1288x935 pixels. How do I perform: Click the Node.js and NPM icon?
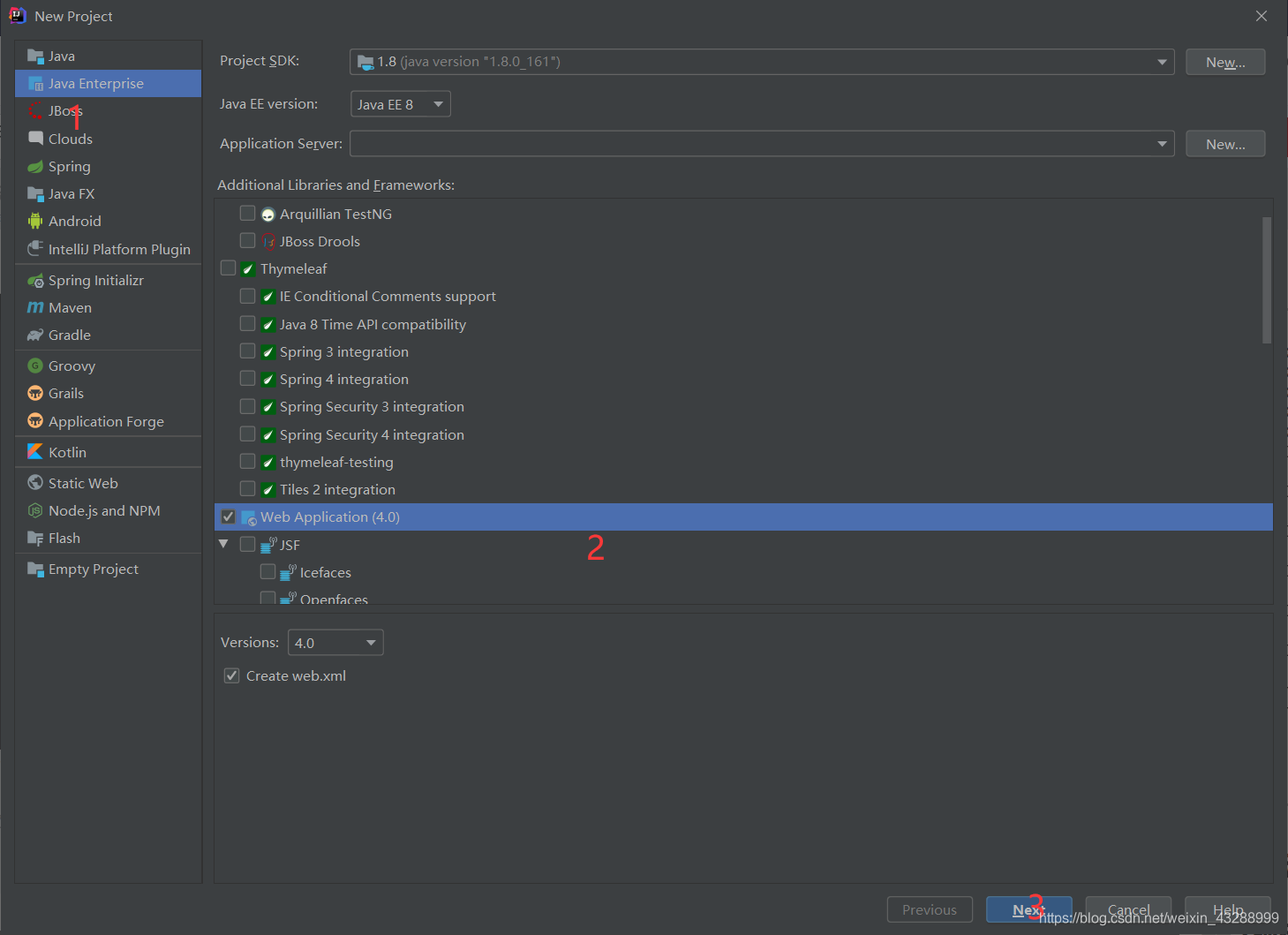click(x=35, y=510)
